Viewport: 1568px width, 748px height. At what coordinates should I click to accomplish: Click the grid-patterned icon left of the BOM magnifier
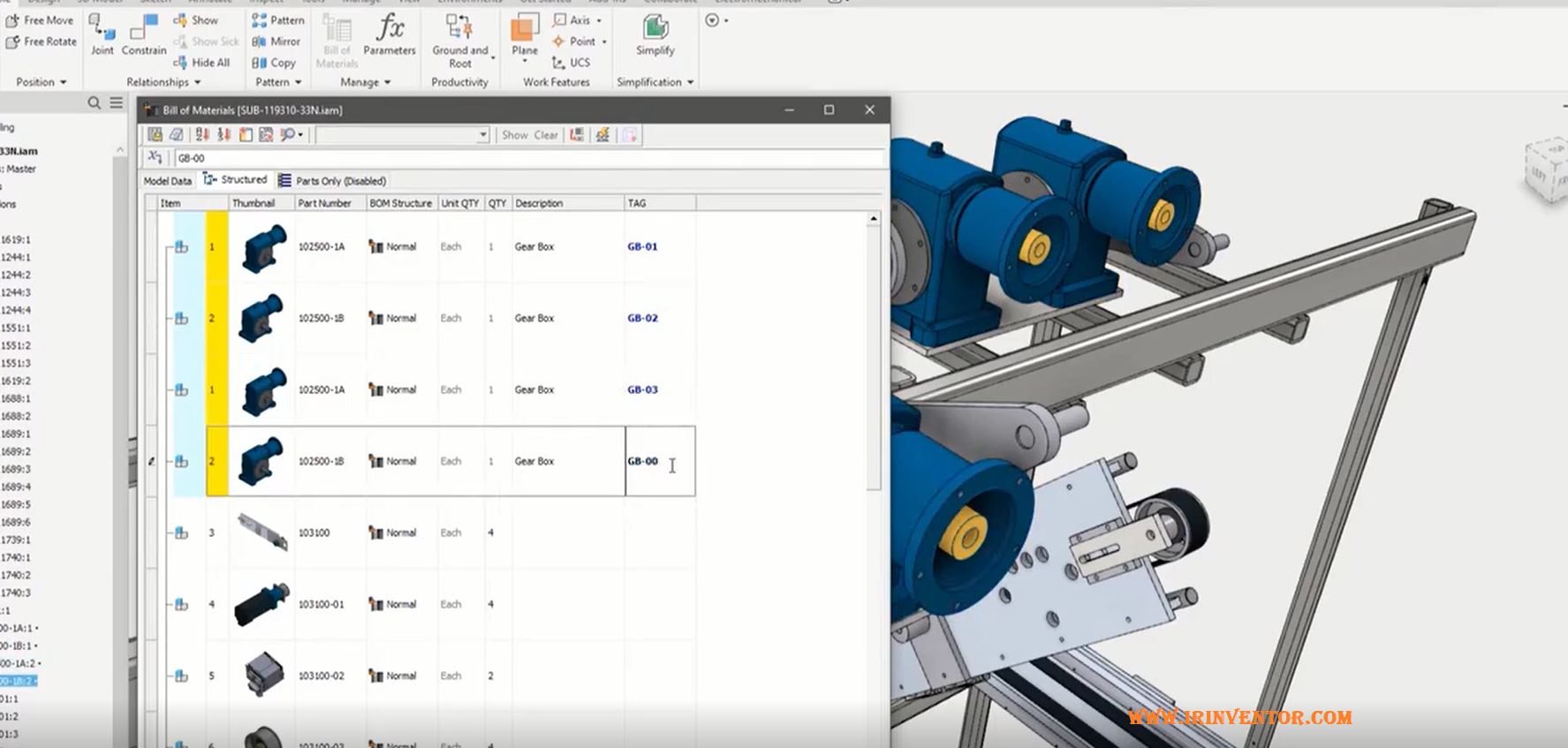(266, 134)
